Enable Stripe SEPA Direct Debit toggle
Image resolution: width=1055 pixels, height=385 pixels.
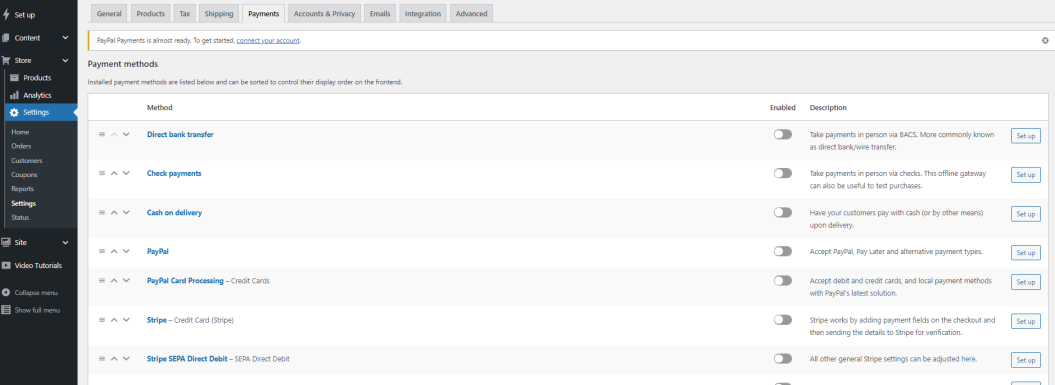tap(783, 359)
